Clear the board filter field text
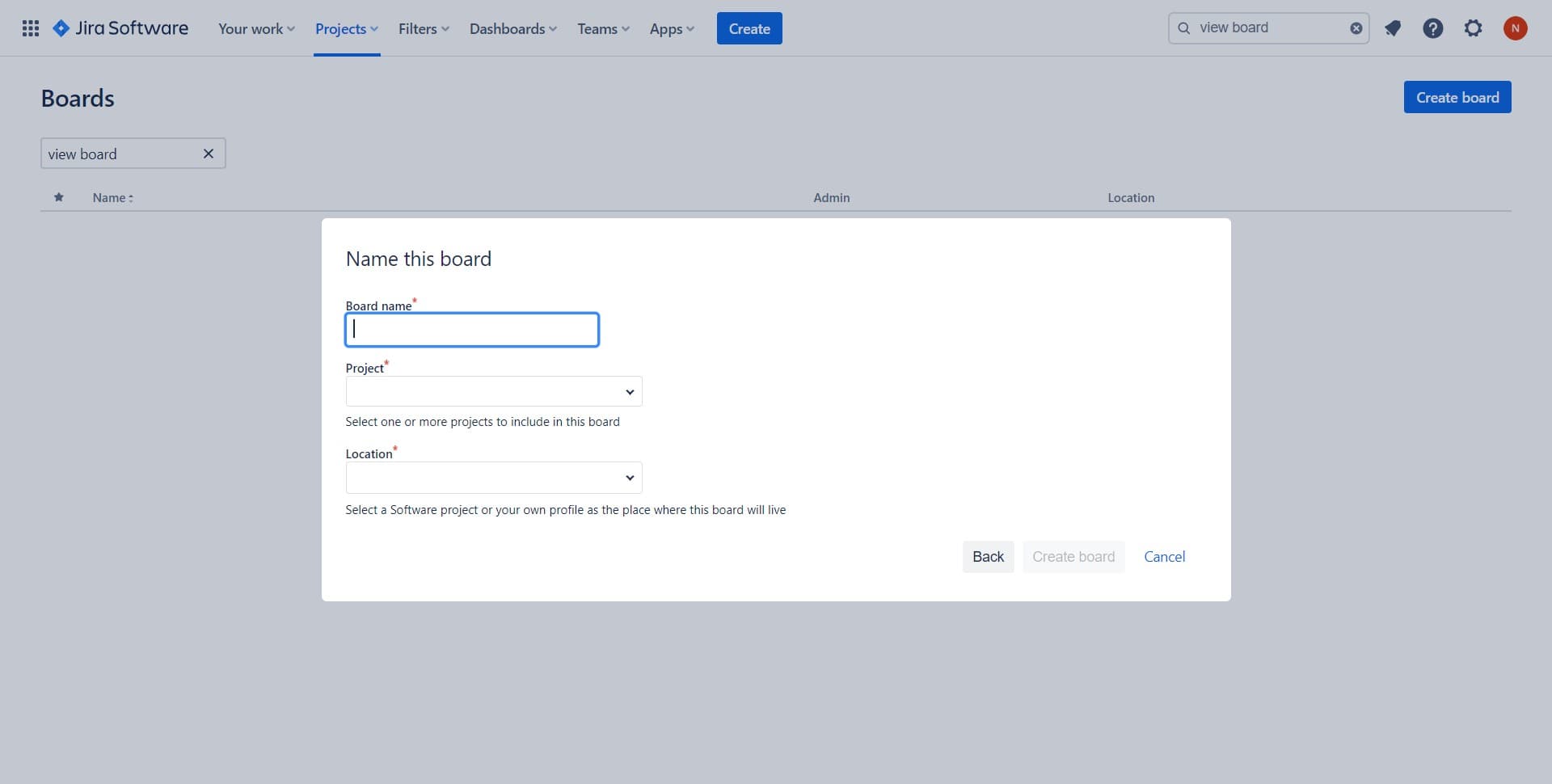Viewport: 1552px width, 784px height. 209,154
